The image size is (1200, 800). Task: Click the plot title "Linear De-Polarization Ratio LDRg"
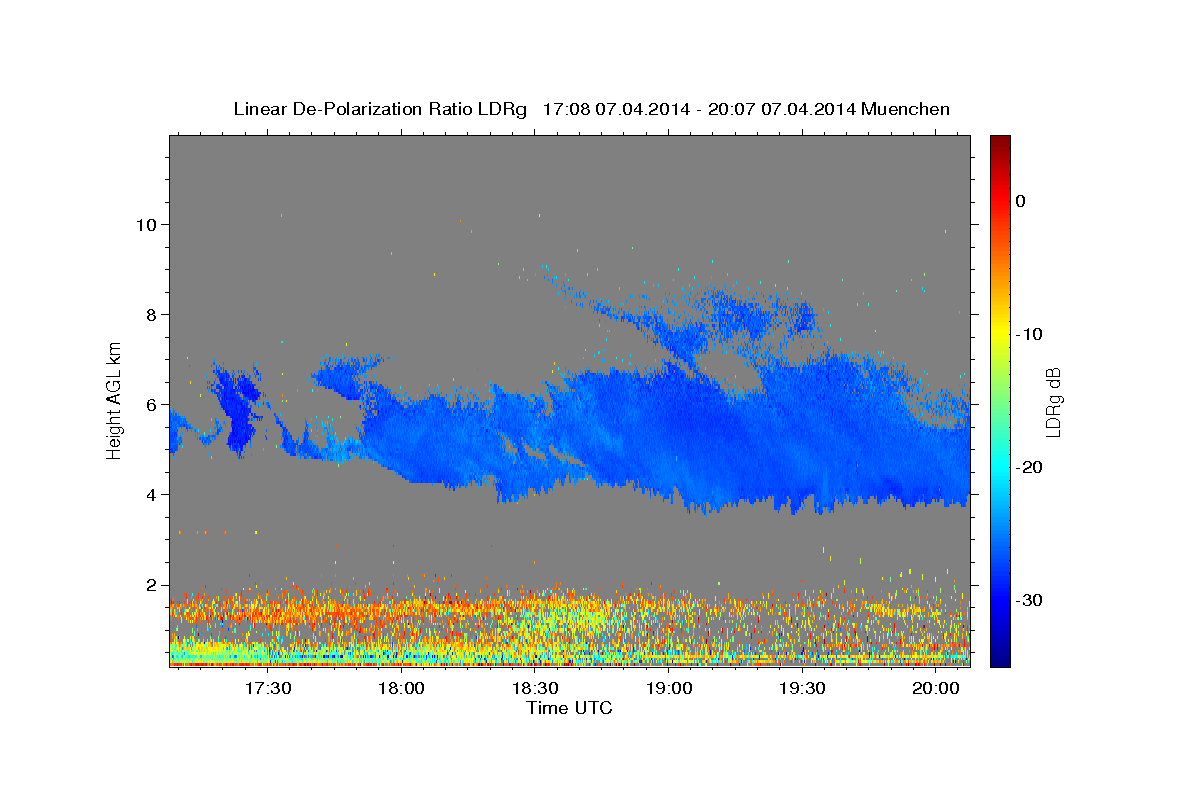[x=380, y=109]
